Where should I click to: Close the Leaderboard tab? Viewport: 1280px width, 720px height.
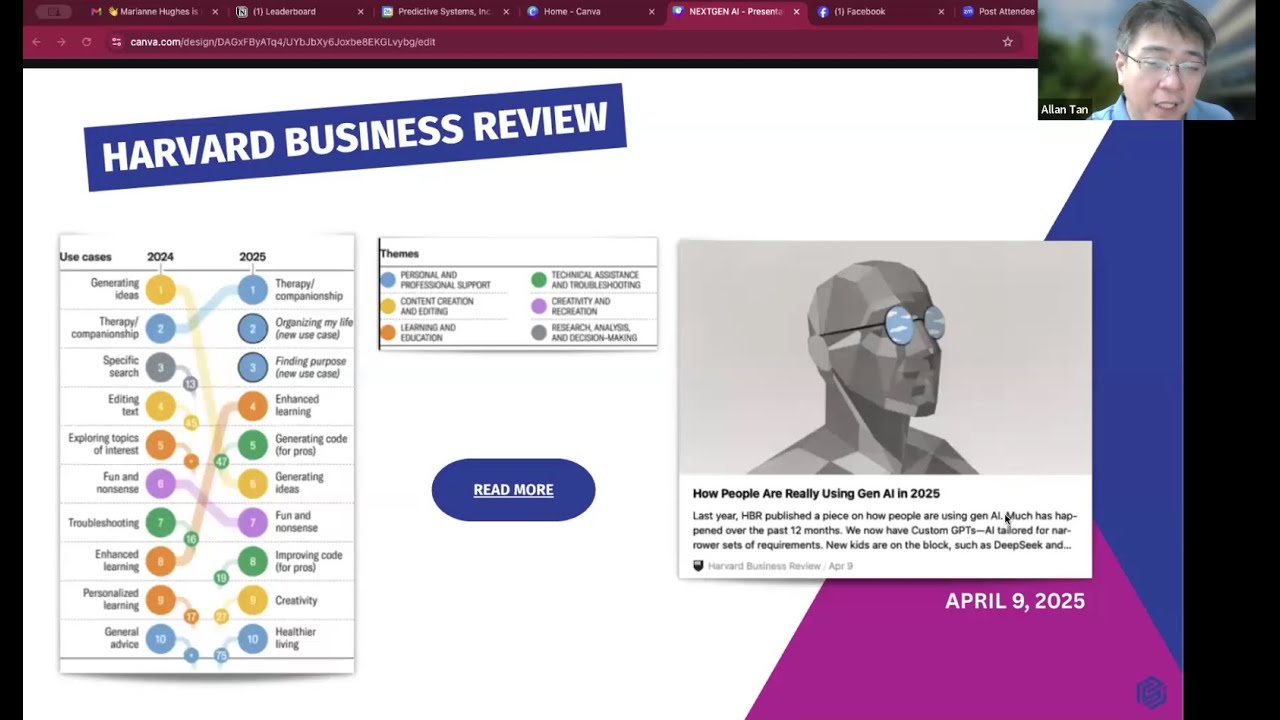(360, 12)
